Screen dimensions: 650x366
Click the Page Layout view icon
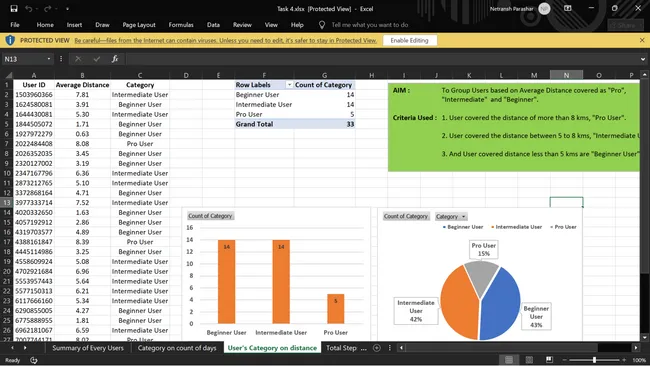529,360
